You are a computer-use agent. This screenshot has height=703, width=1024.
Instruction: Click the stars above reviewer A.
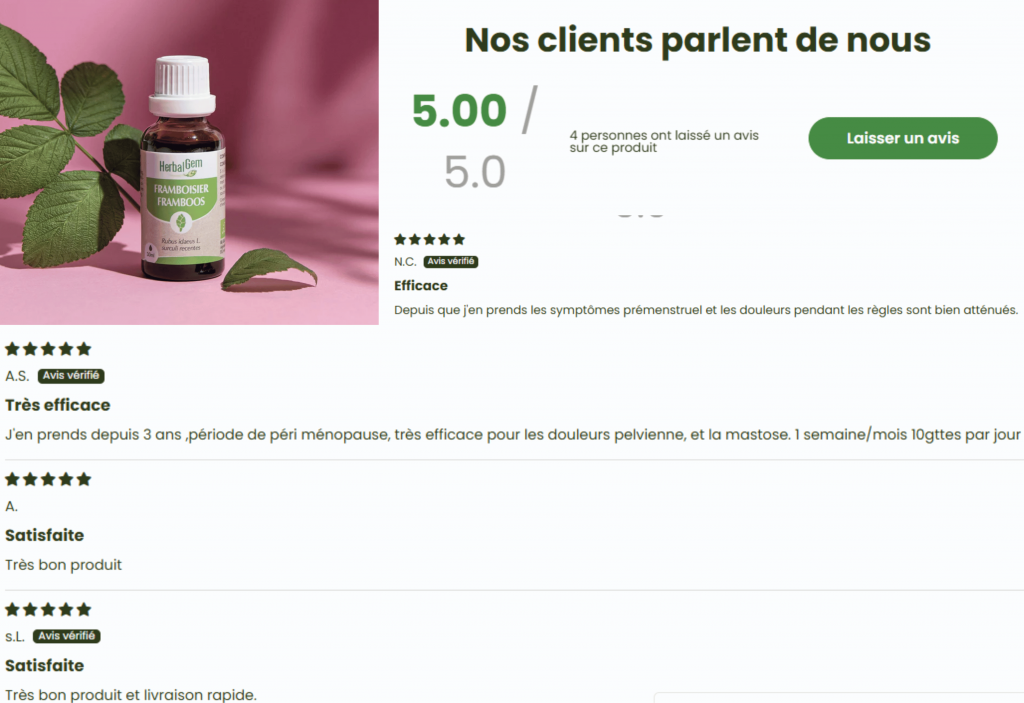click(x=48, y=480)
